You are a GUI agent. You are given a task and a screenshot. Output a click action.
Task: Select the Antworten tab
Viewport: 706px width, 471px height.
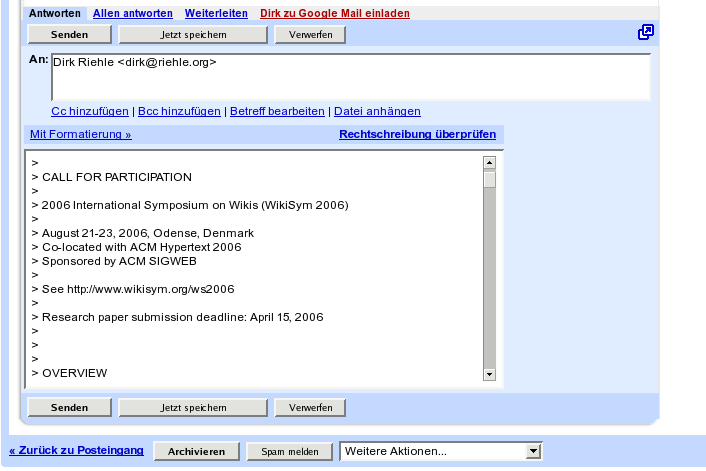pos(54,14)
